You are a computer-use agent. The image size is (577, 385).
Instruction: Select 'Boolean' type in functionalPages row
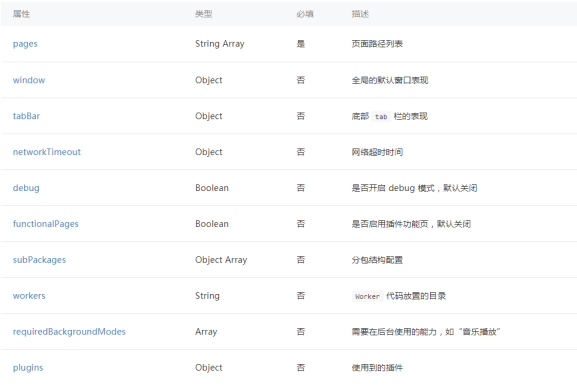pos(212,224)
